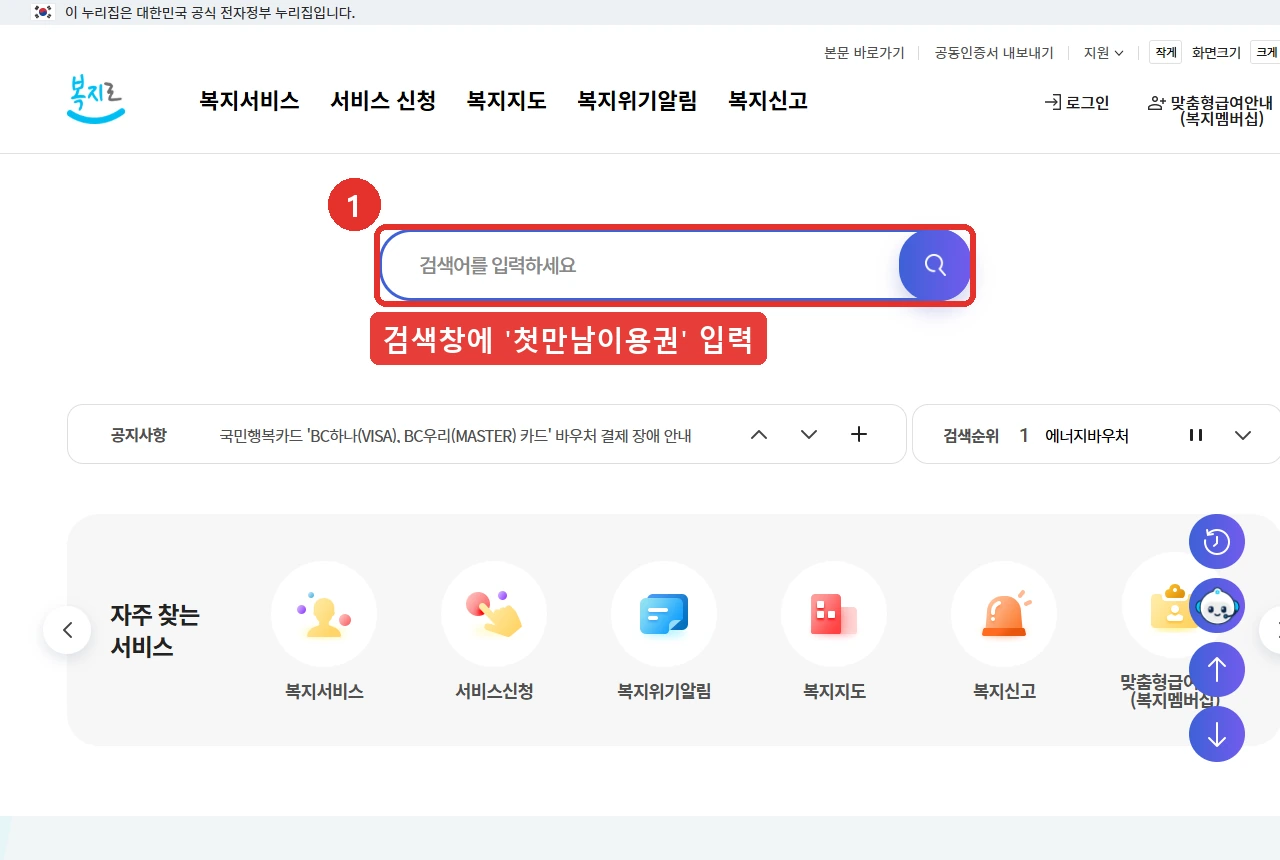
Task: Click the 복지위기알림 quick service icon
Action: pyautogui.click(x=664, y=614)
